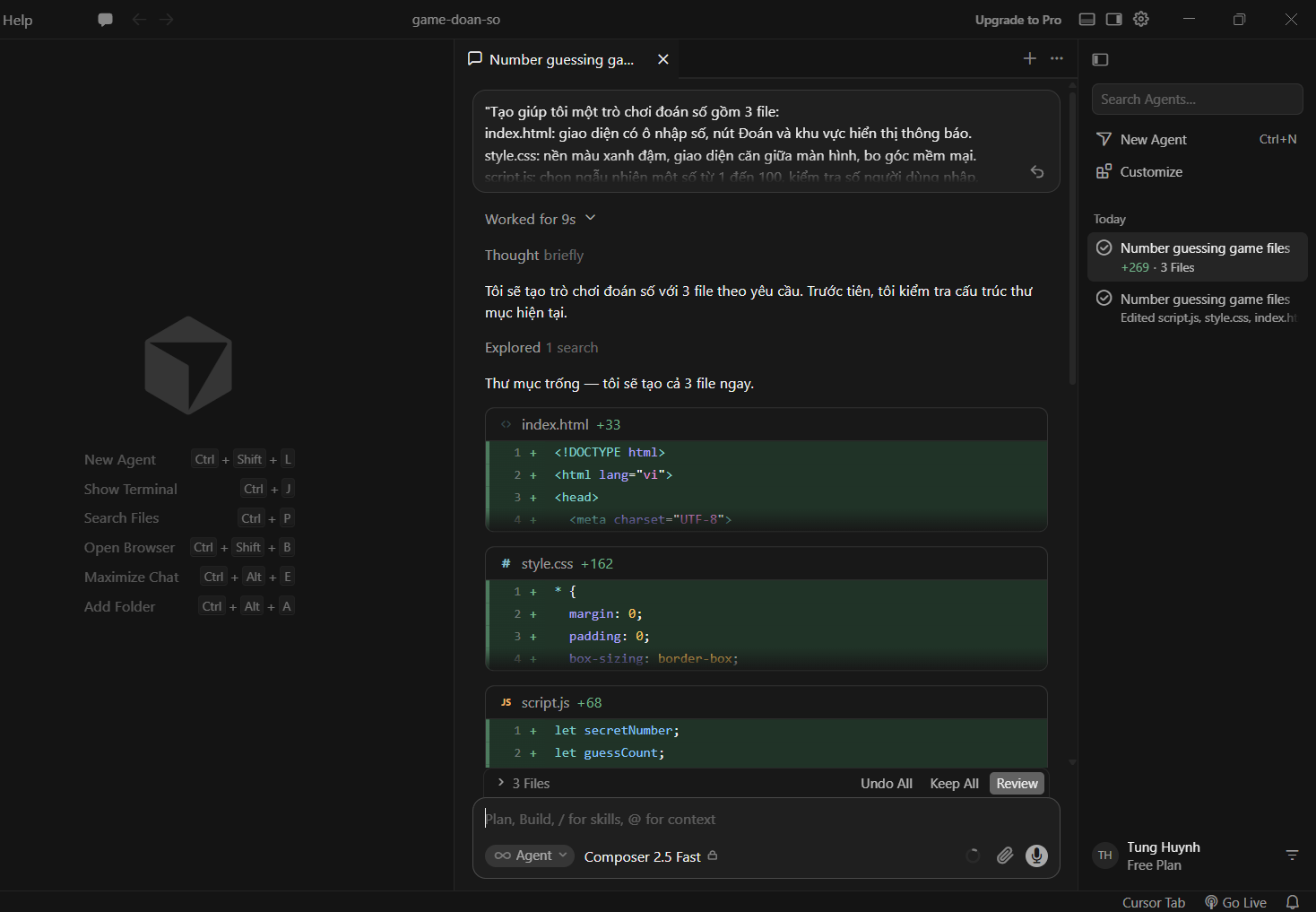Click the Review button
1316x912 pixels.
click(x=1017, y=783)
